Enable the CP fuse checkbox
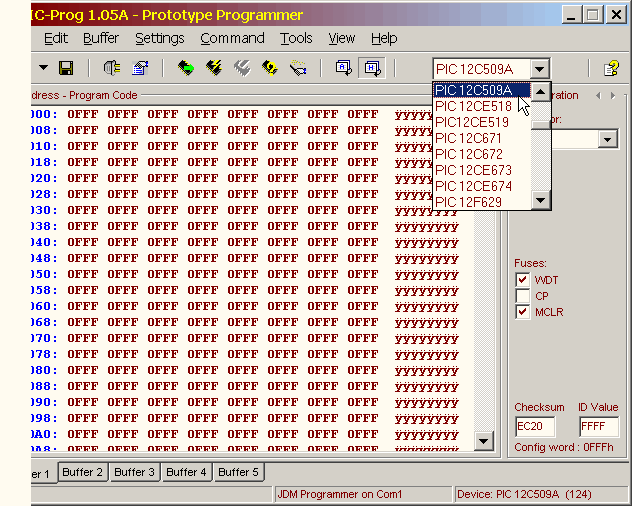Image resolution: width=632 pixels, height=506 pixels. tap(522, 296)
